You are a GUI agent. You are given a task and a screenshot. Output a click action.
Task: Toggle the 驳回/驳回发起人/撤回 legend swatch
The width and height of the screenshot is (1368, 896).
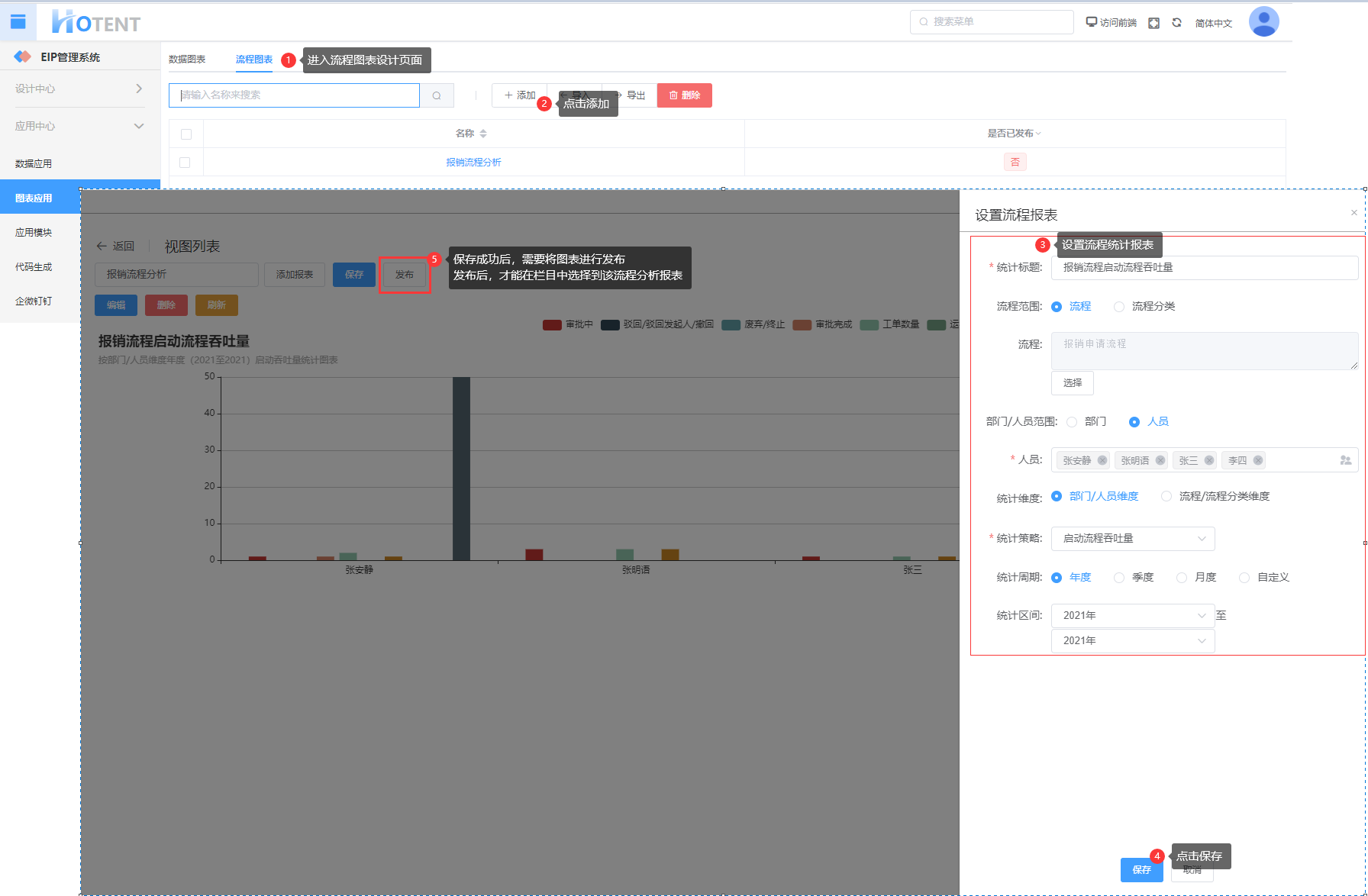pos(610,325)
